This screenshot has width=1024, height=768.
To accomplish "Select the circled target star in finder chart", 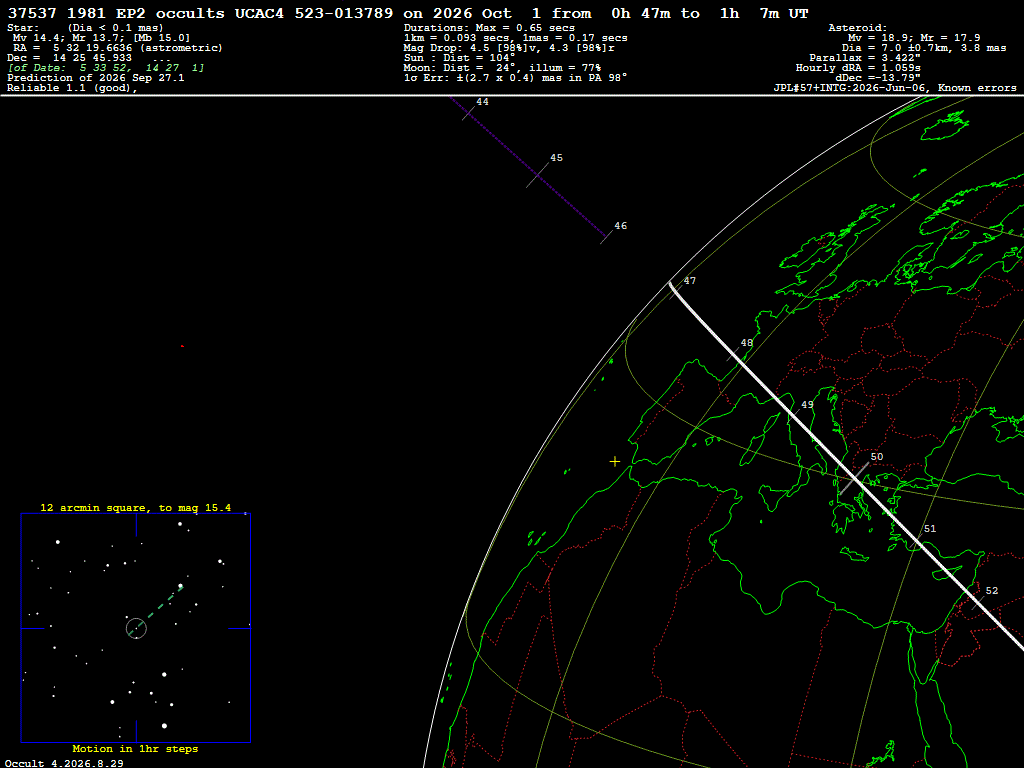I will click(136, 628).
